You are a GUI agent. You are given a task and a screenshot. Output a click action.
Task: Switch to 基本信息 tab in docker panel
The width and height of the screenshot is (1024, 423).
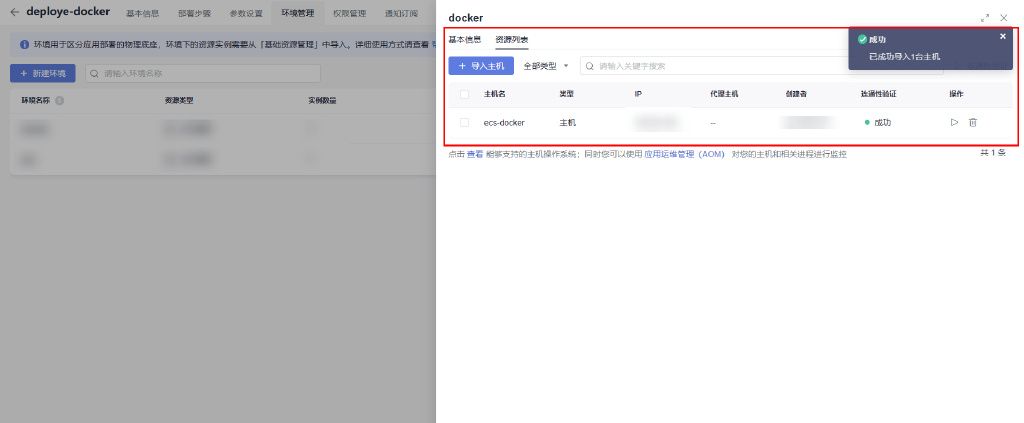click(x=464, y=39)
